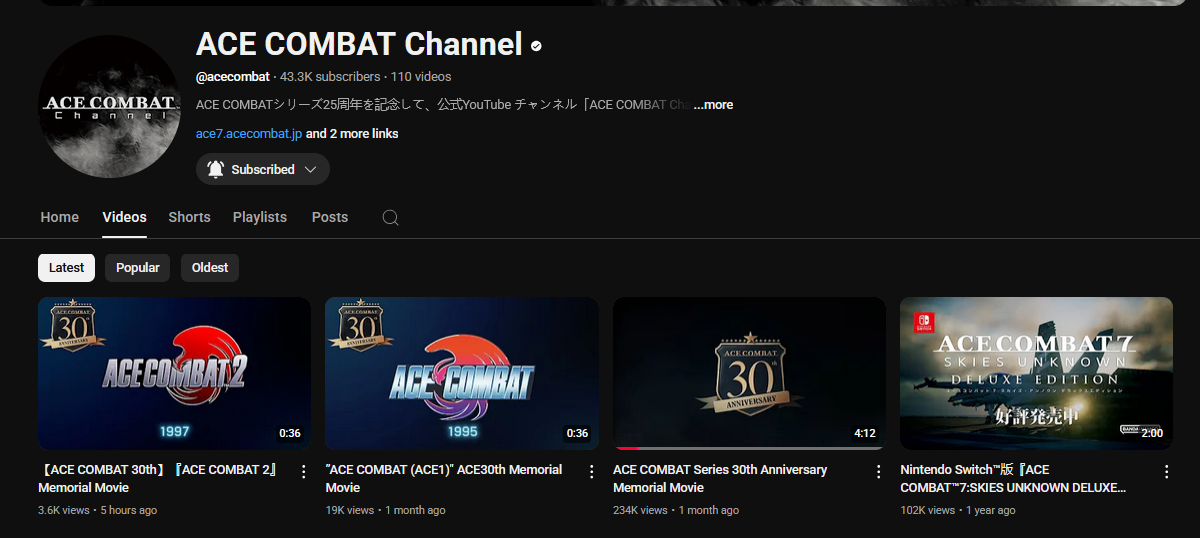This screenshot has height=538, width=1200.
Task: Open the ACE COMBAT Channel avatar image
Action: tap(109, 107)
